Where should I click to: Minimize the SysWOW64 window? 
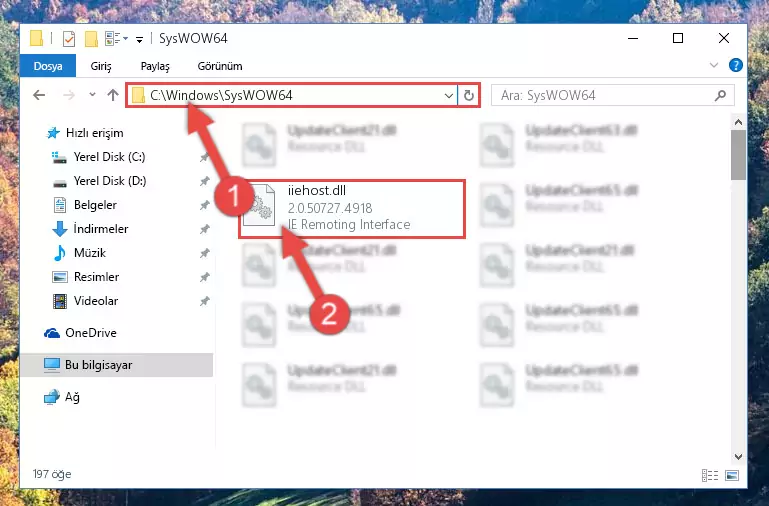[633, 38]
